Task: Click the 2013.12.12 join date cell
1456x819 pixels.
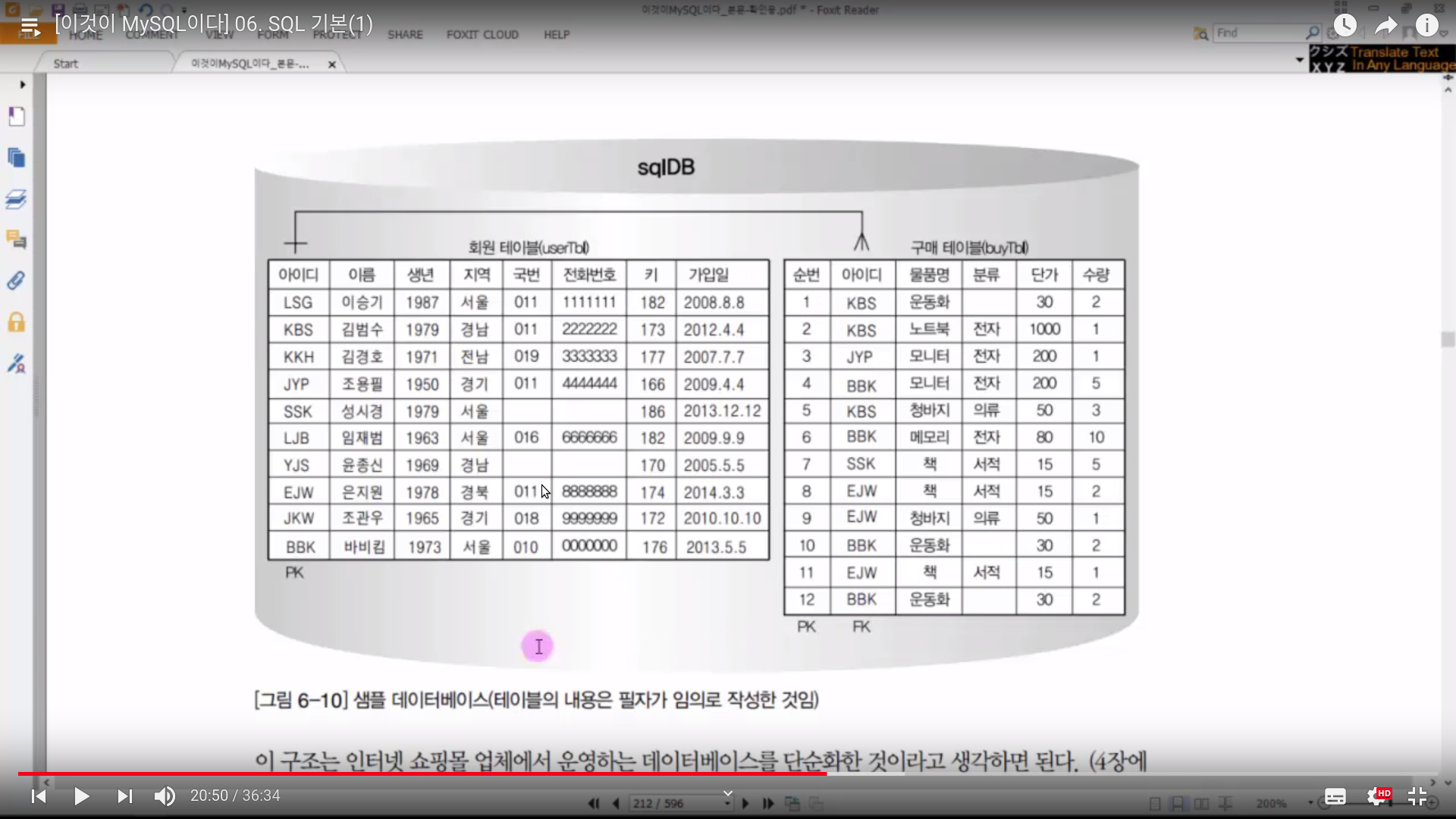Action: point(722,411)
